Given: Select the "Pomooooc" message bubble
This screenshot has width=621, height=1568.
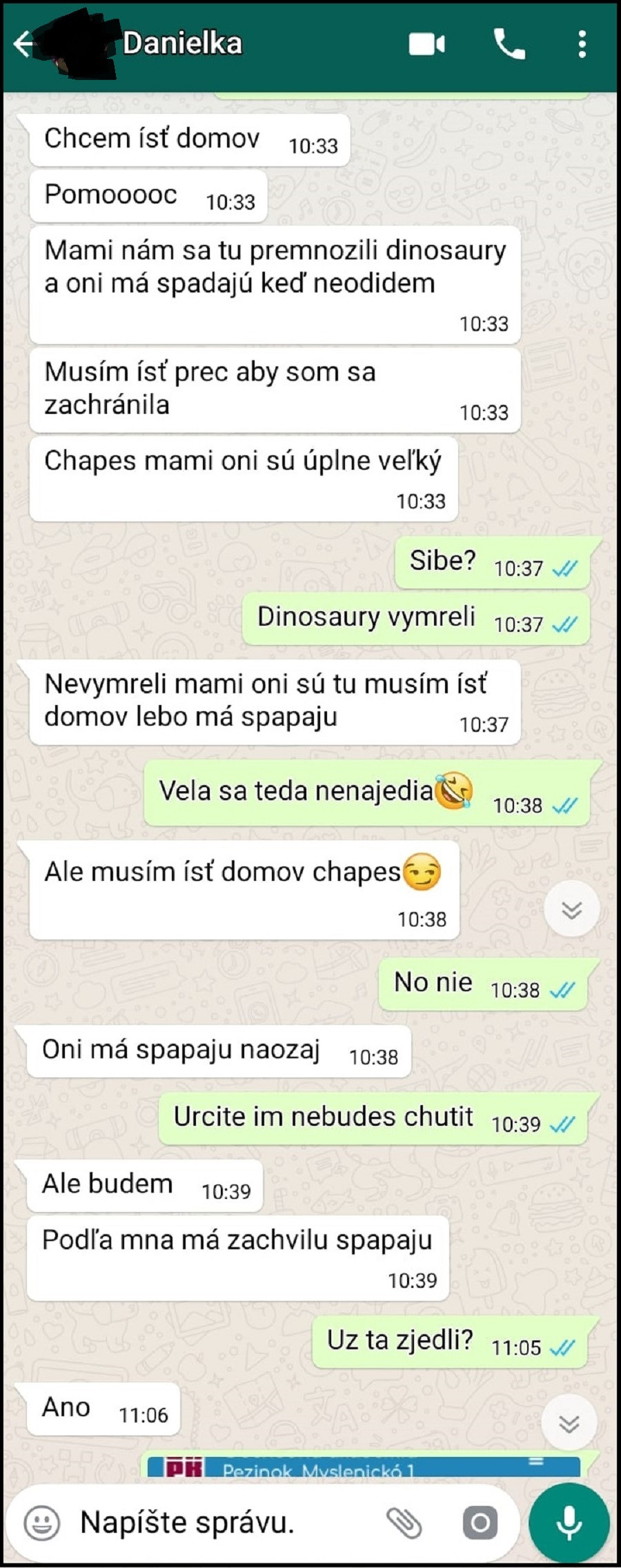Looking at the screenshot, I should (x=148, y=197).
